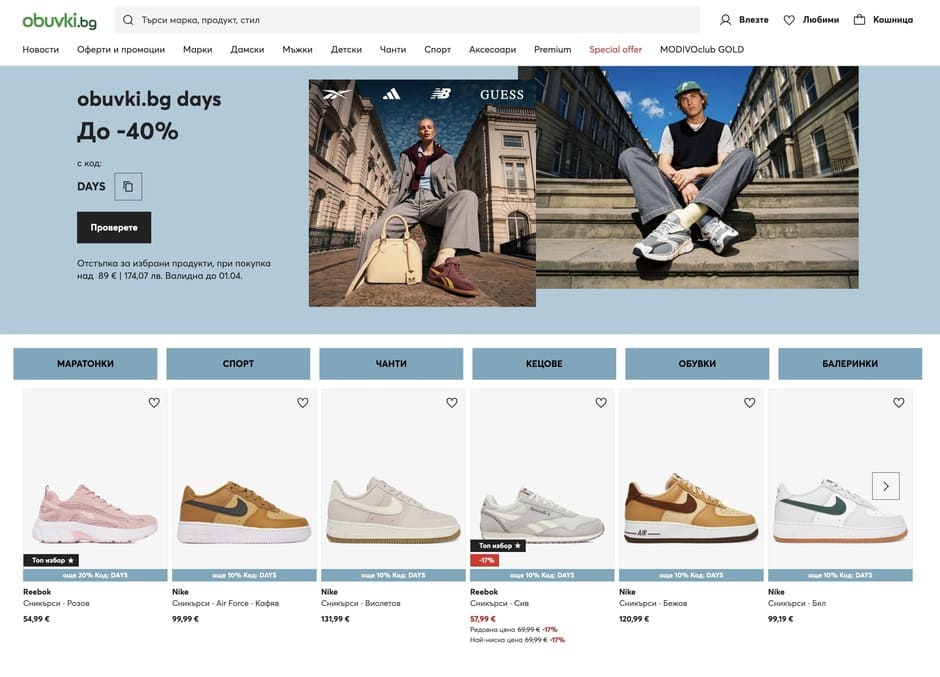Click the search magnifier icon
The image size is (940, 677).
tap(128, 20)
